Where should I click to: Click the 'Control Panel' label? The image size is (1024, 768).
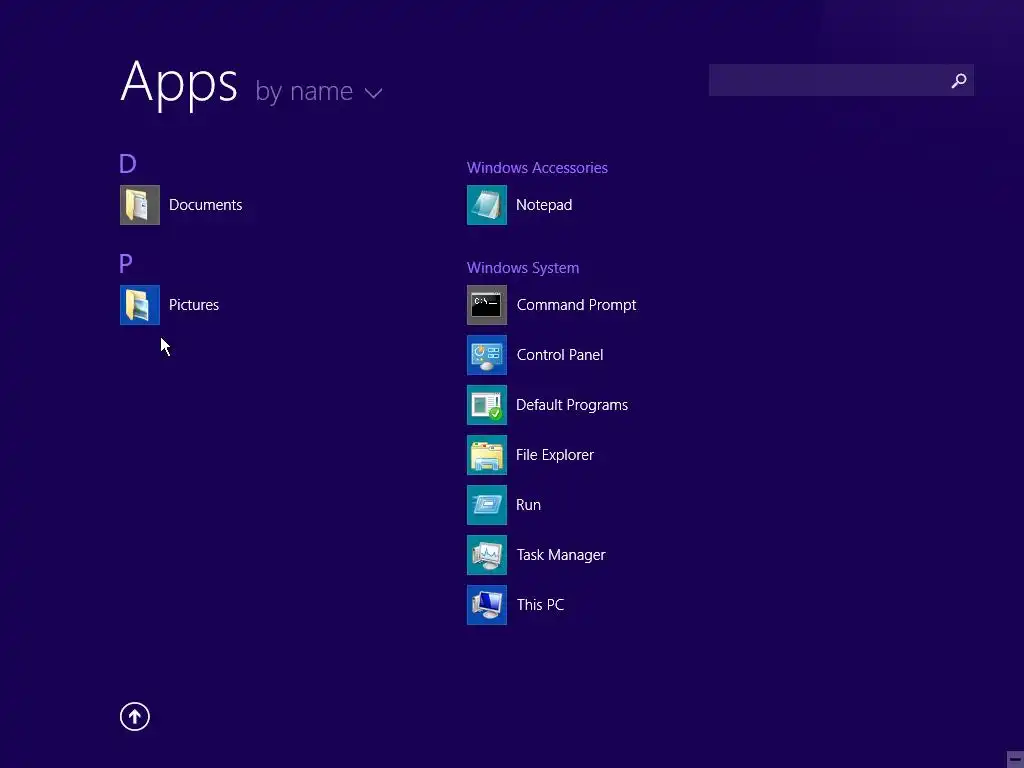click(x=560, y=355)
